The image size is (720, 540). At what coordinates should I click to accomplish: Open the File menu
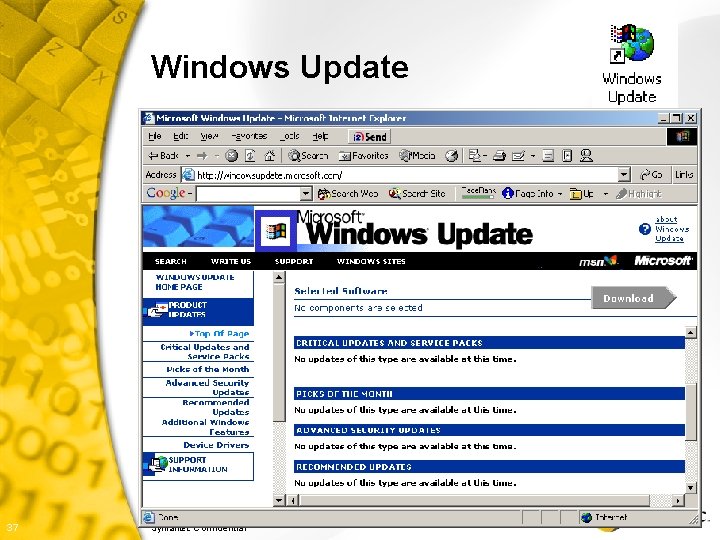coord(155,136)
